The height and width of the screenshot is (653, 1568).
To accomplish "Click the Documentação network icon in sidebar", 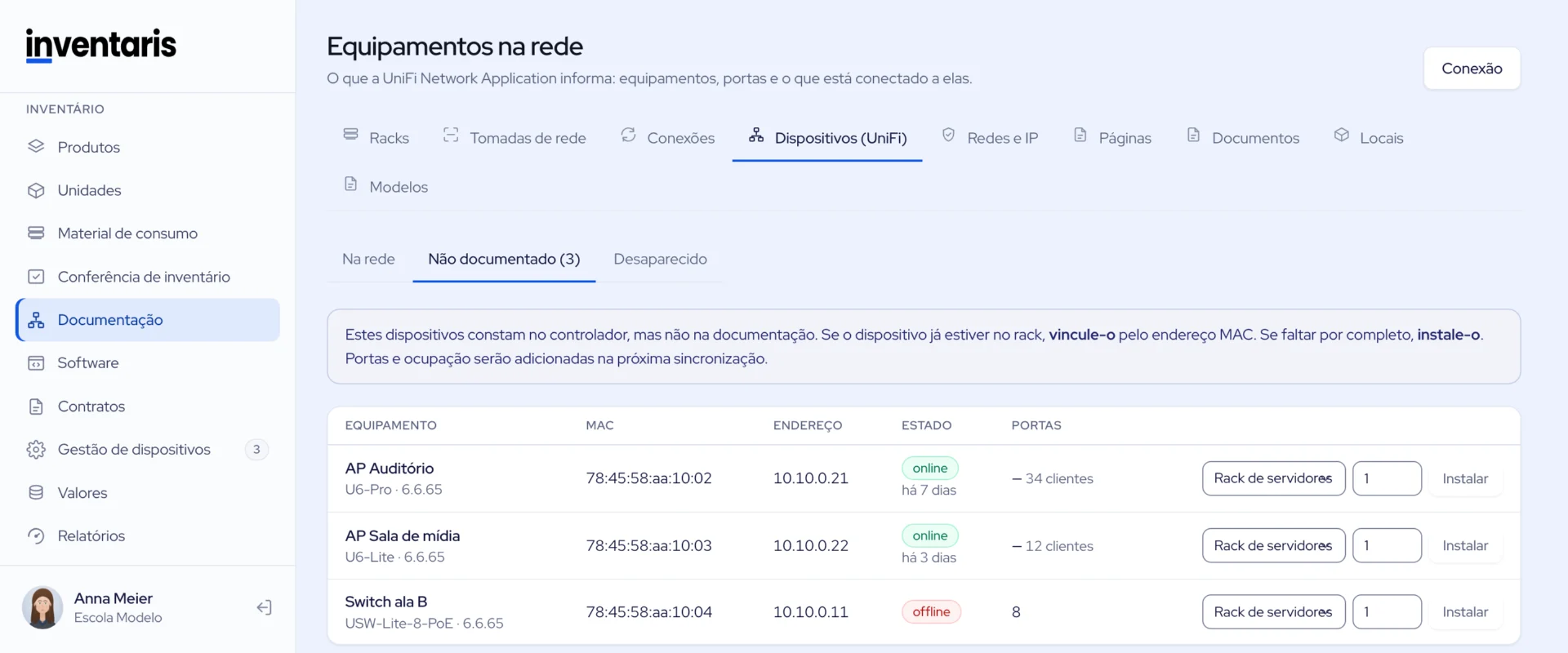I will point(36,320).
